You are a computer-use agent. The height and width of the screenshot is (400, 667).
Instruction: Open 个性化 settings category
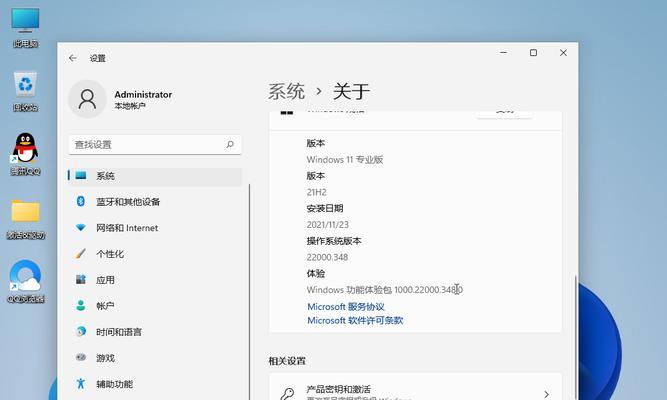(154, 254)
